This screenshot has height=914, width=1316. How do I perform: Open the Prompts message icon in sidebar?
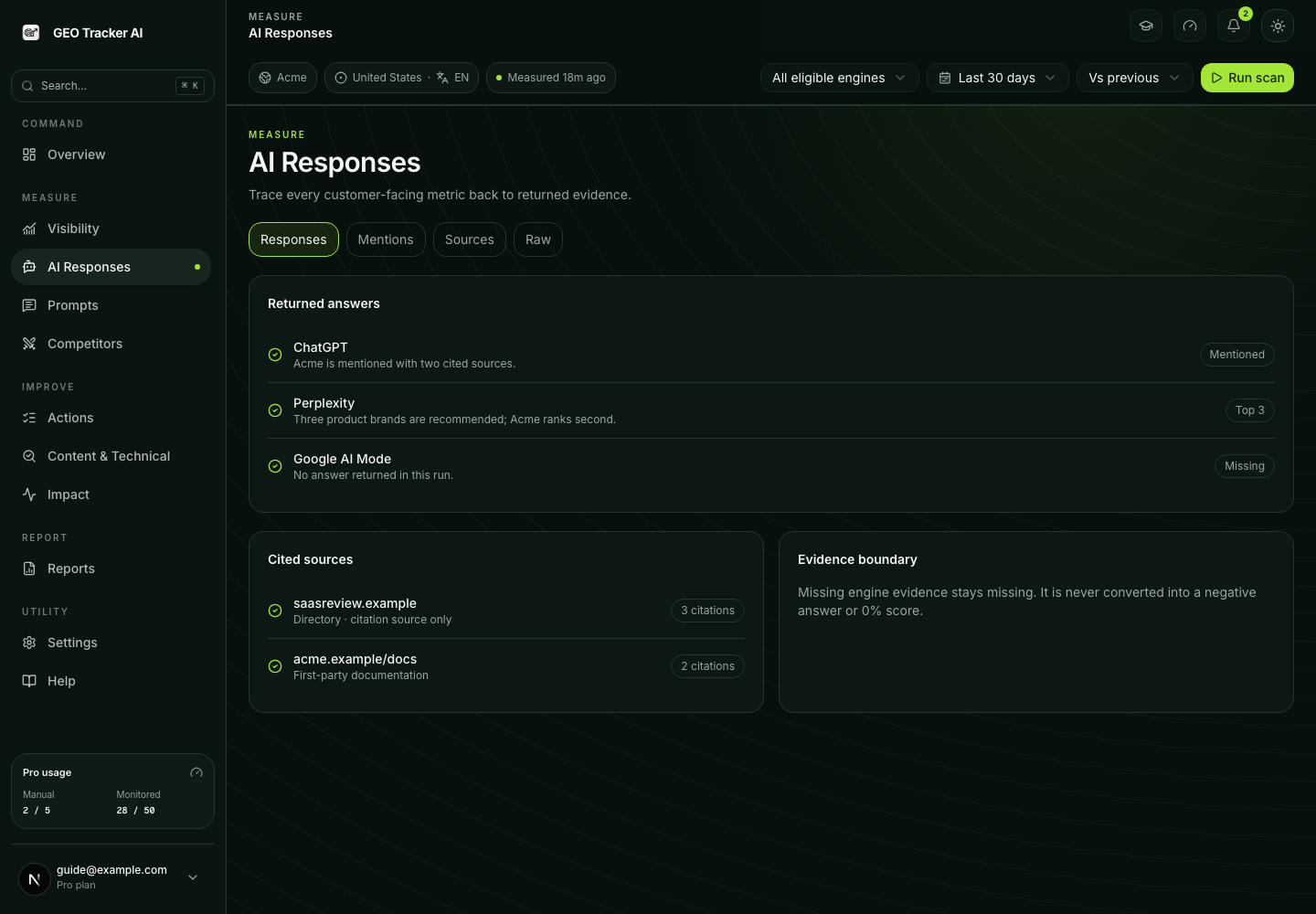click(x=29, y=305)
